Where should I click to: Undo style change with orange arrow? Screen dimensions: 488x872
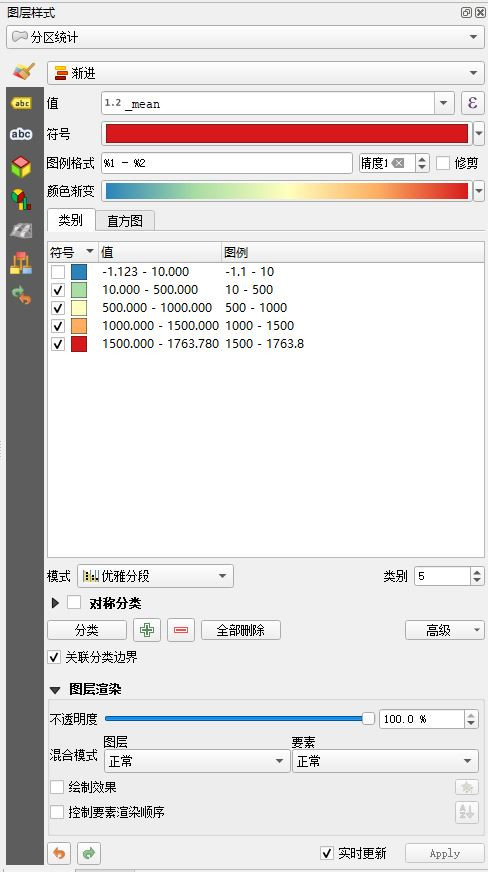coord(59,853)
